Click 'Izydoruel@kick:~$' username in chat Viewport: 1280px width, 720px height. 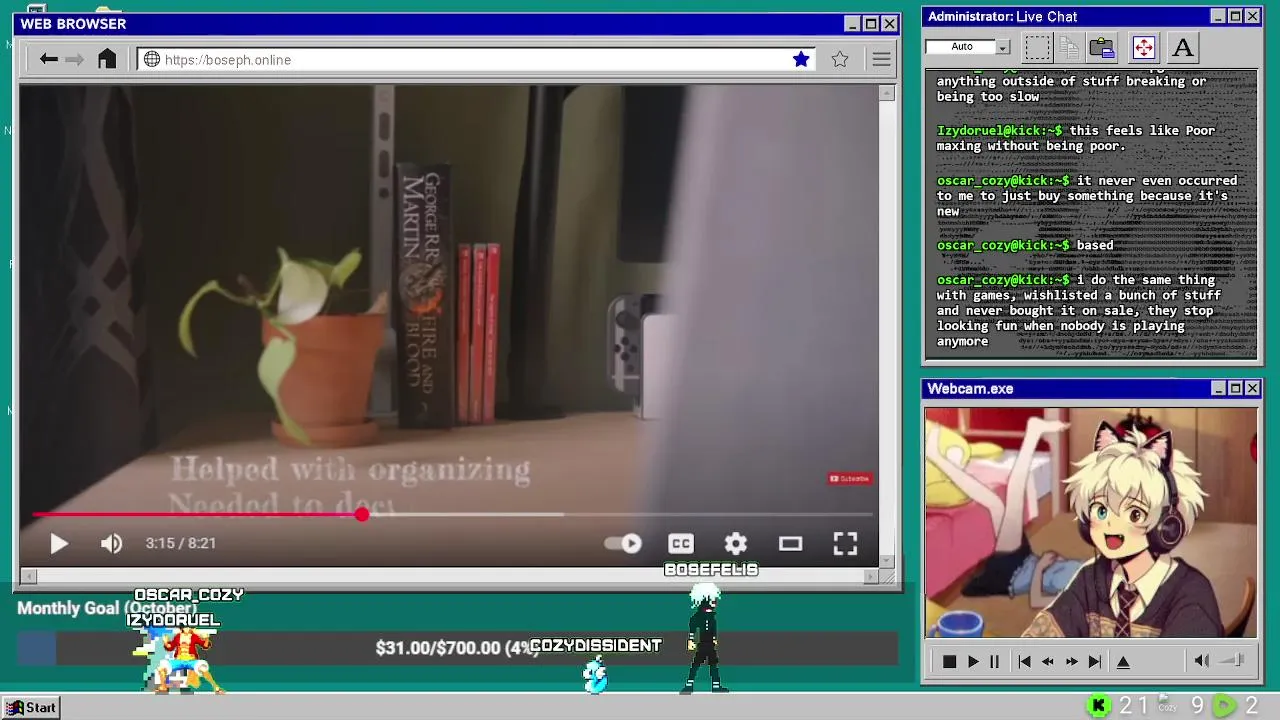pyautogui.click(x=999, y=131)
